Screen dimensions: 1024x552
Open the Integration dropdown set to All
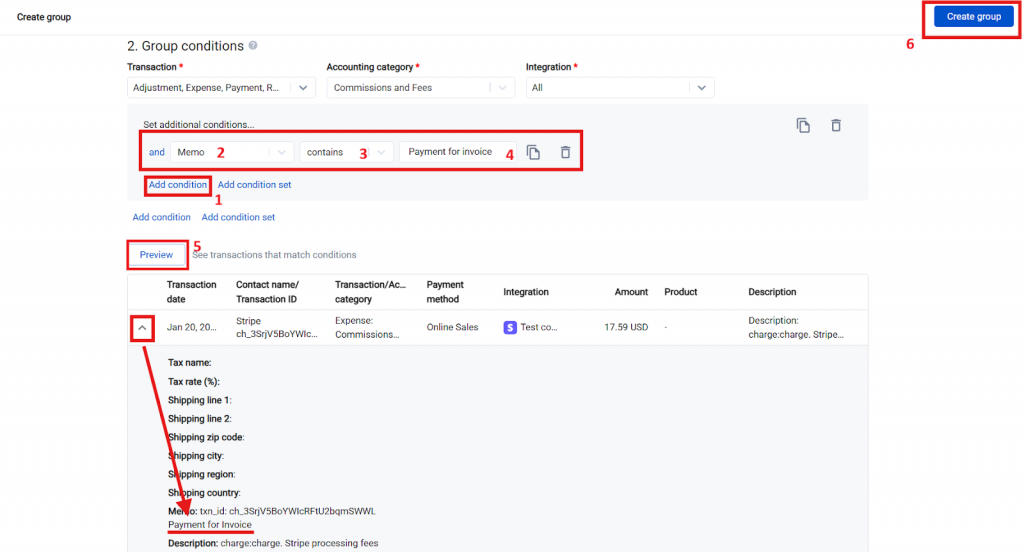619,88
